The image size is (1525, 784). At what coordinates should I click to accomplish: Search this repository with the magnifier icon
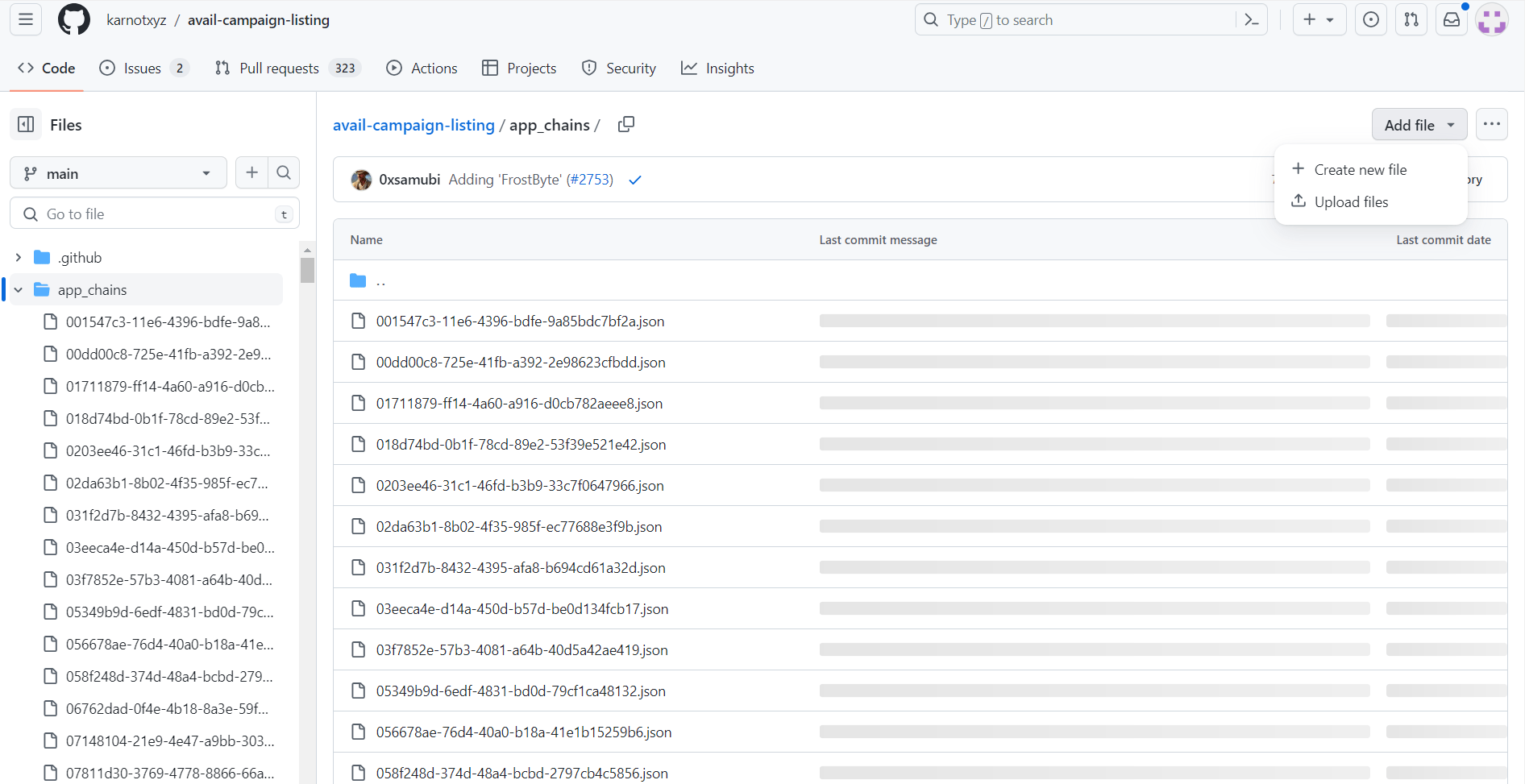[x=284, y=172]
